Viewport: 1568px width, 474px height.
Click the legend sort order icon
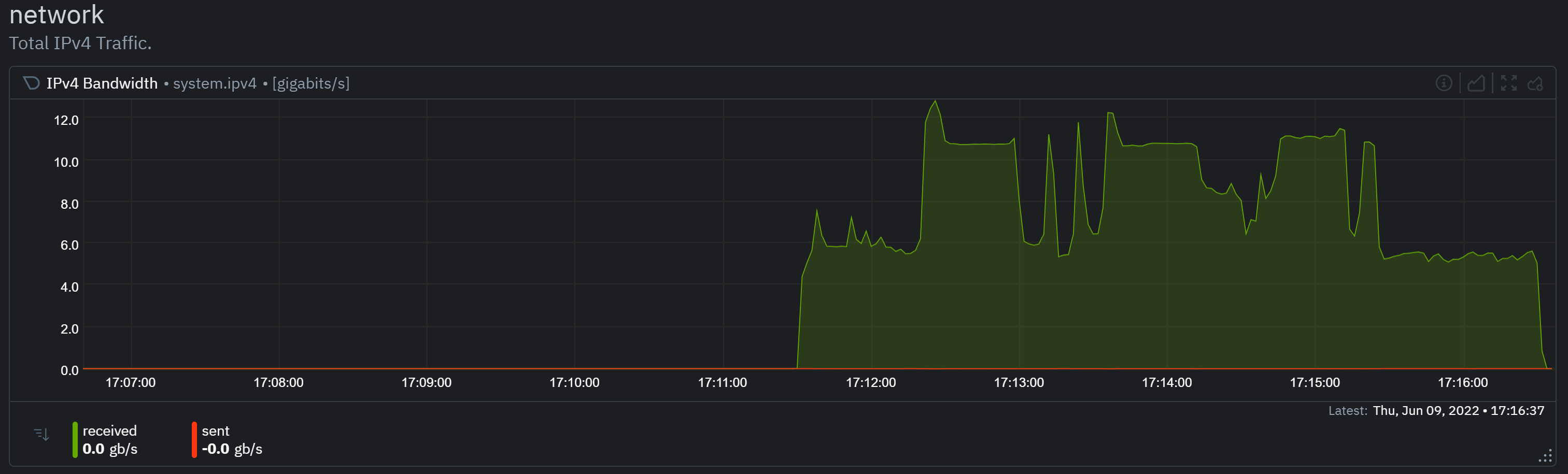click(x=41, y=434)
